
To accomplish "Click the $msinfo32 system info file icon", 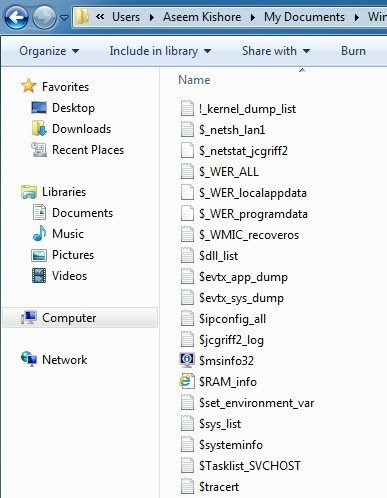I will click(187, 360).
